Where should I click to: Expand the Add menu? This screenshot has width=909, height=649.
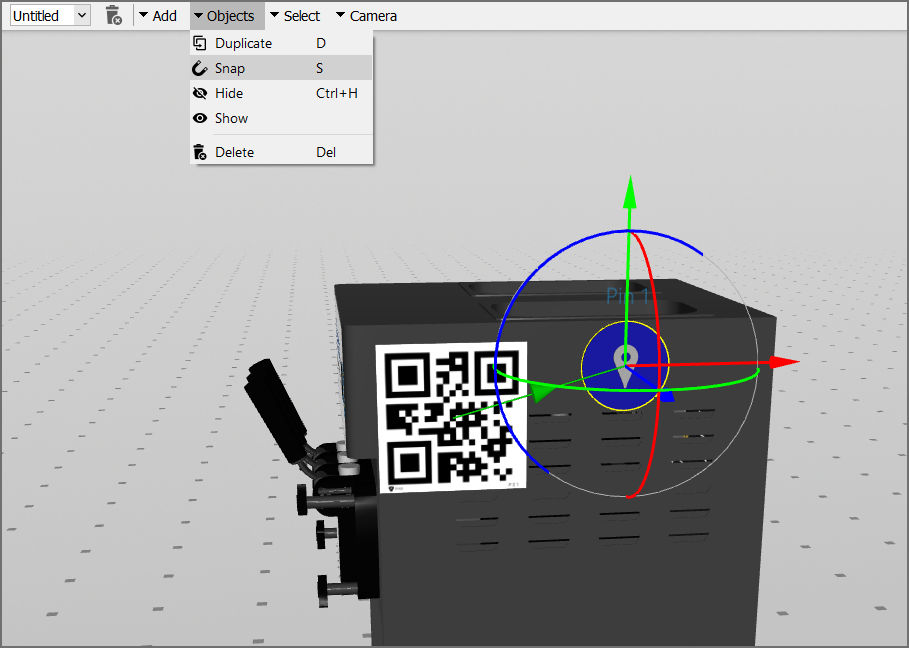(x=158, y=16)
